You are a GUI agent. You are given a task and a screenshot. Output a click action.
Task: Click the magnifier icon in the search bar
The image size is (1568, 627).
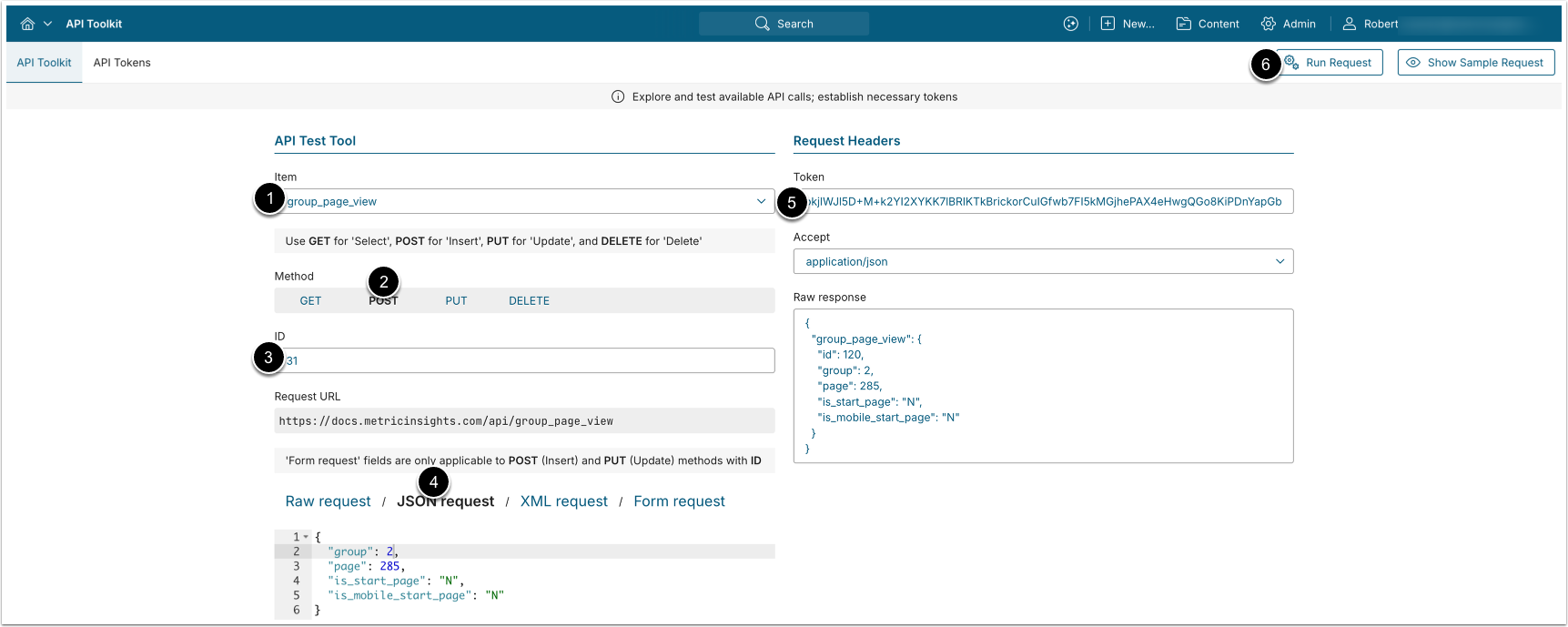click(762, 24)
